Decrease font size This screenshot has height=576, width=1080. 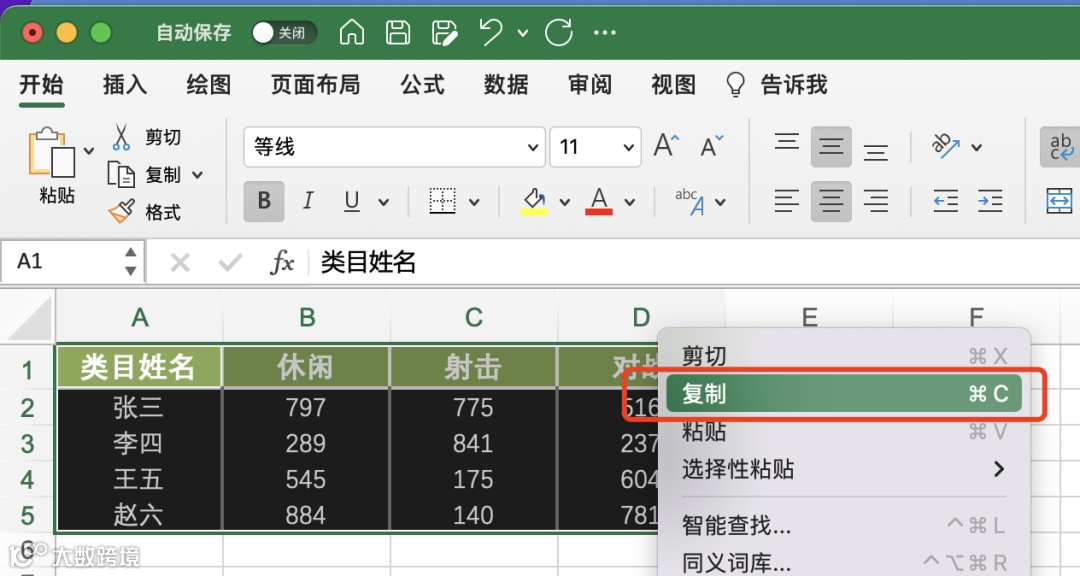[x=712, y=146]
